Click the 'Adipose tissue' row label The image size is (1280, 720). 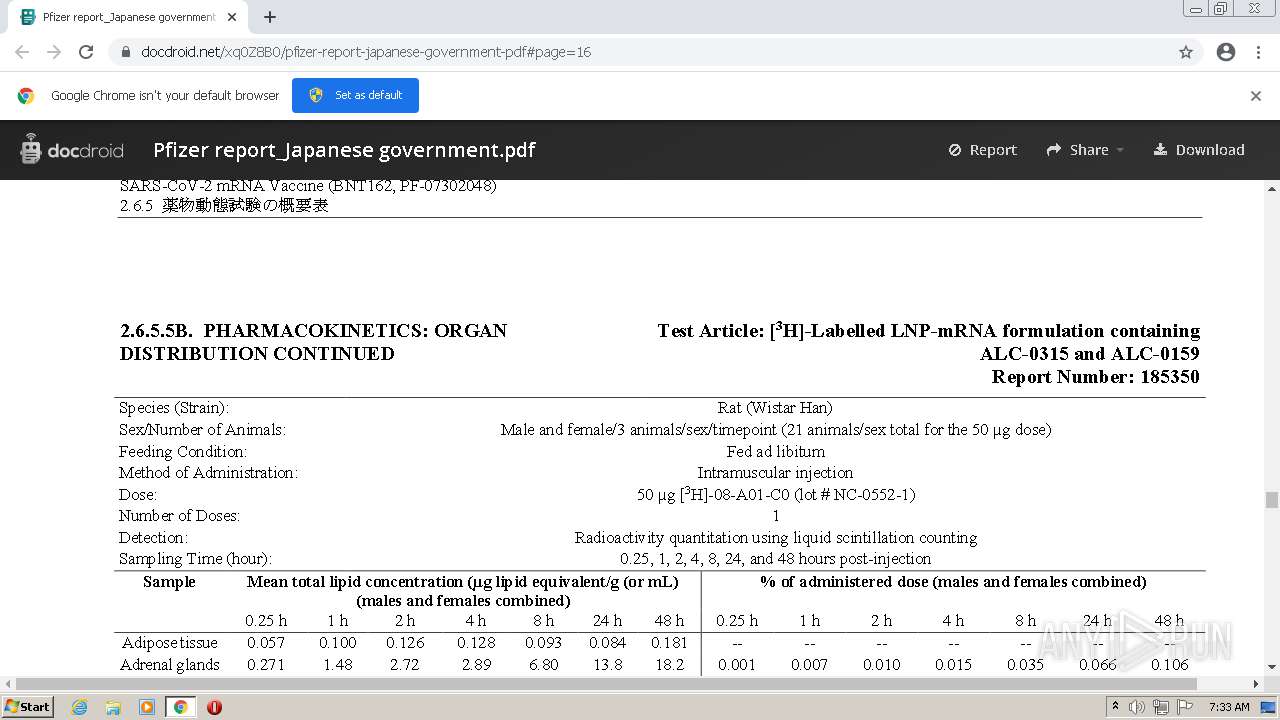tap(169, 643)
